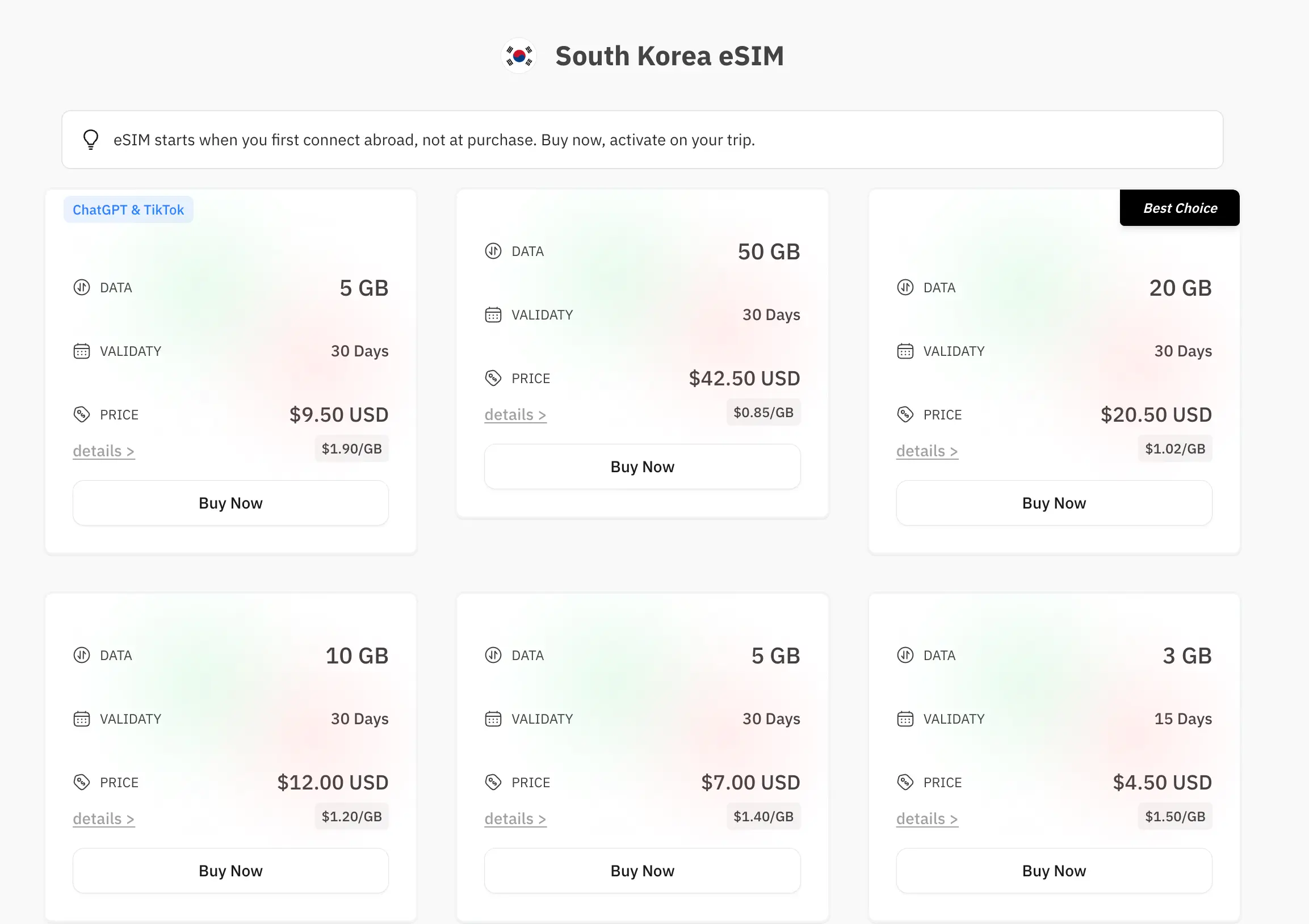The width and height of the screenshot is (1309, 924).
Task: Click the South Korea eSIM heading
Action: tap(670, 56)
